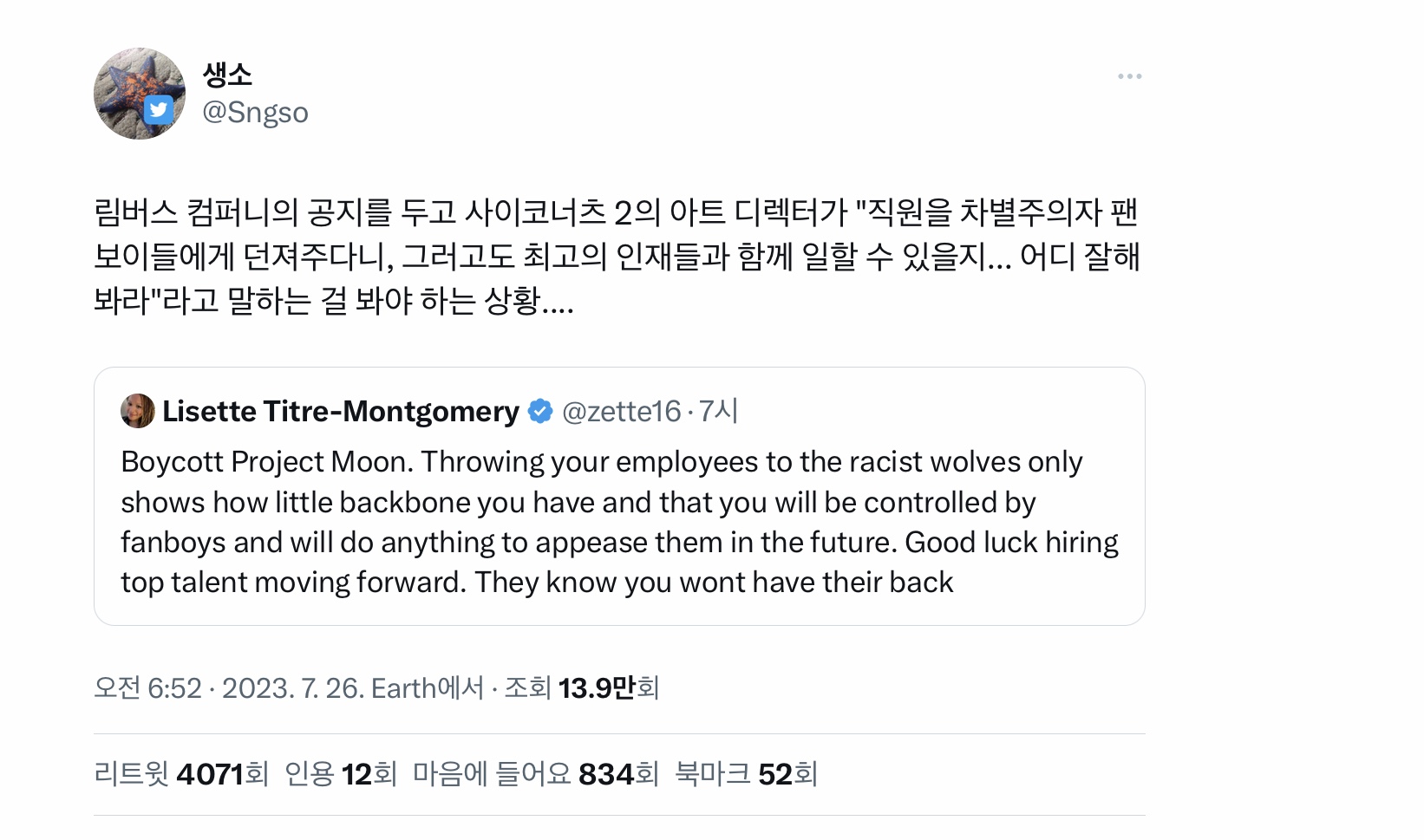The image size is (1424, 840).
Task: Click the Earth에서 source label
Action: pos(427,688)
